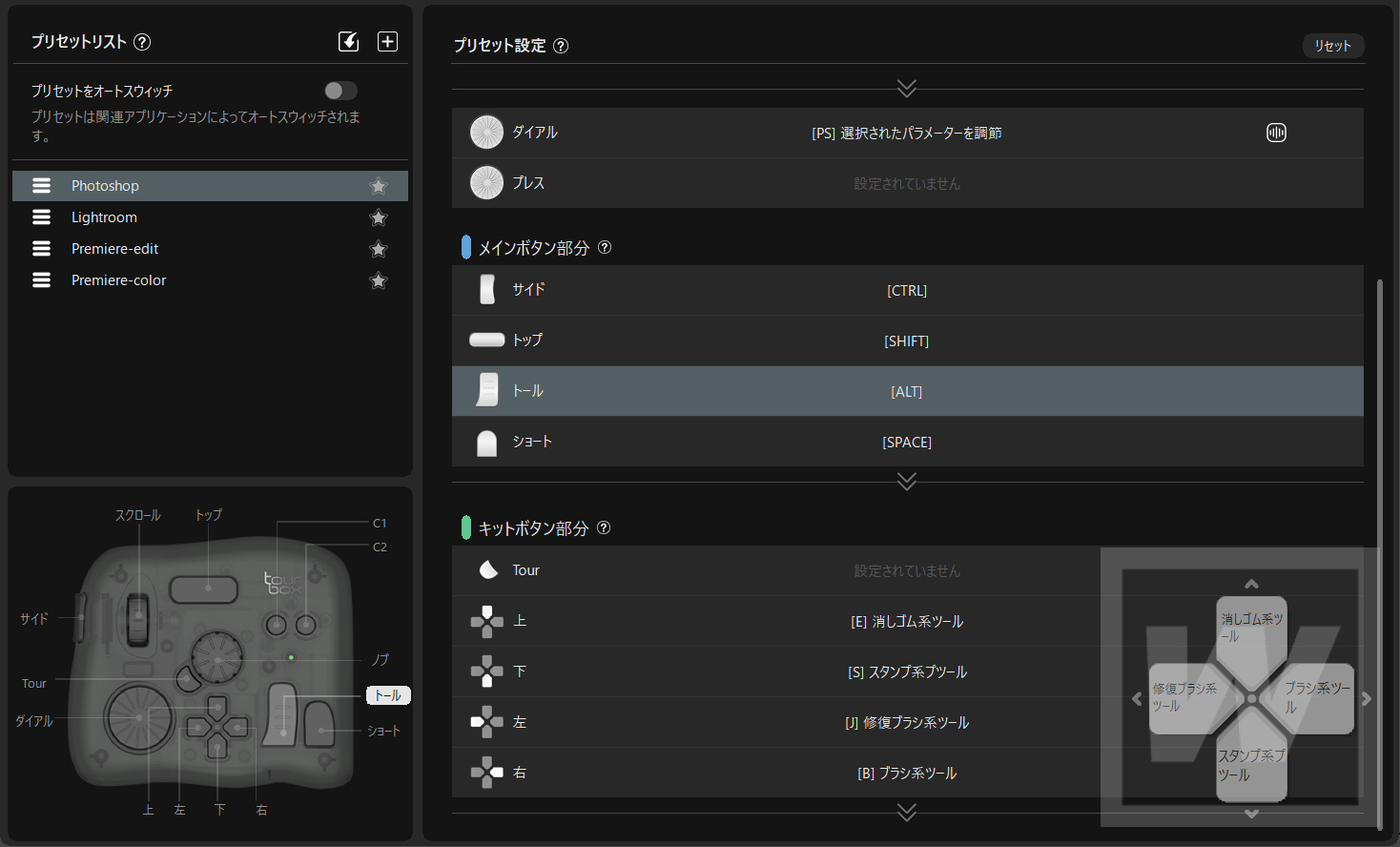Open the [SPACE] assignment for ショート
The width and height of the screenshot is (1400, 847).
(907, 442)
